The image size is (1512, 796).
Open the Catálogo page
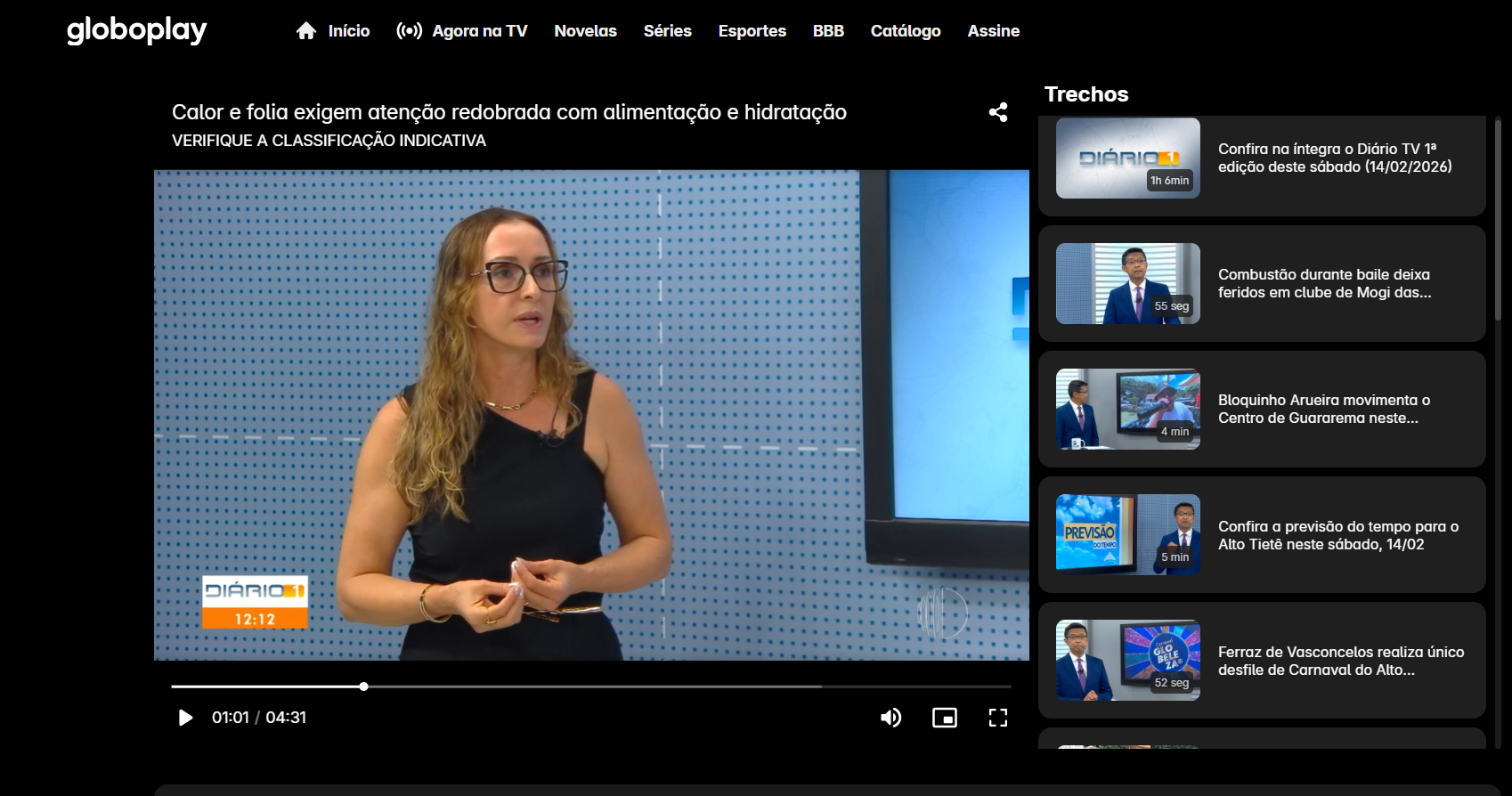coord(905,31)
